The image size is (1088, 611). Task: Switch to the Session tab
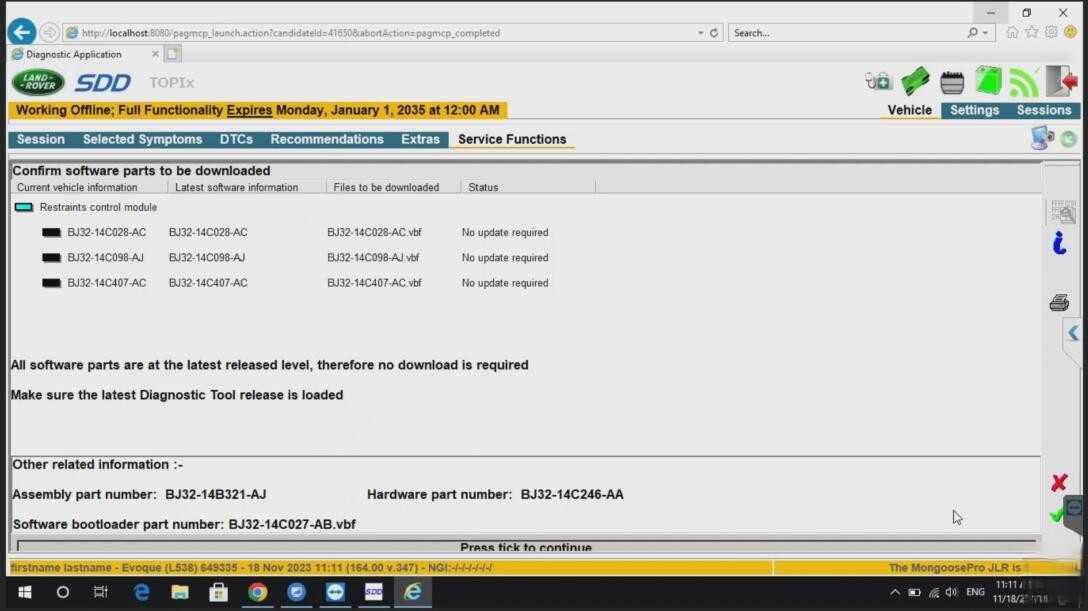[x=41, y=139]
